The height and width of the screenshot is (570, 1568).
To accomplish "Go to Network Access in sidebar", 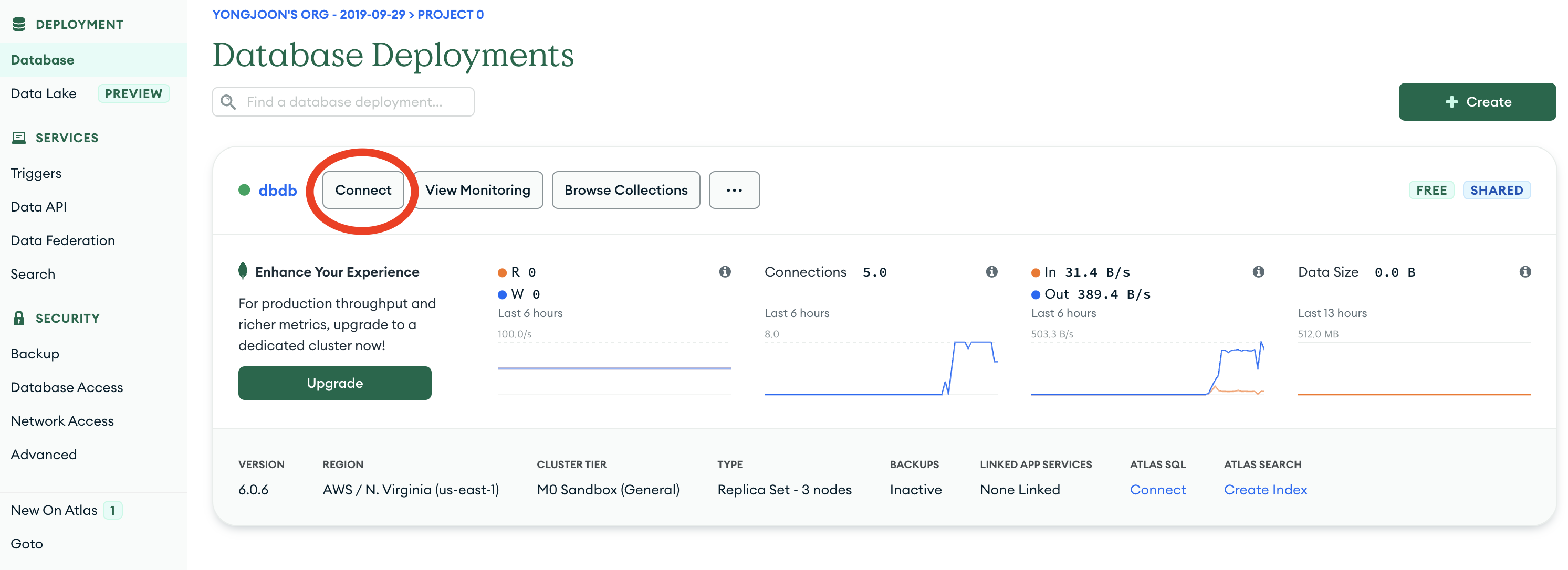I will [62, 421].
